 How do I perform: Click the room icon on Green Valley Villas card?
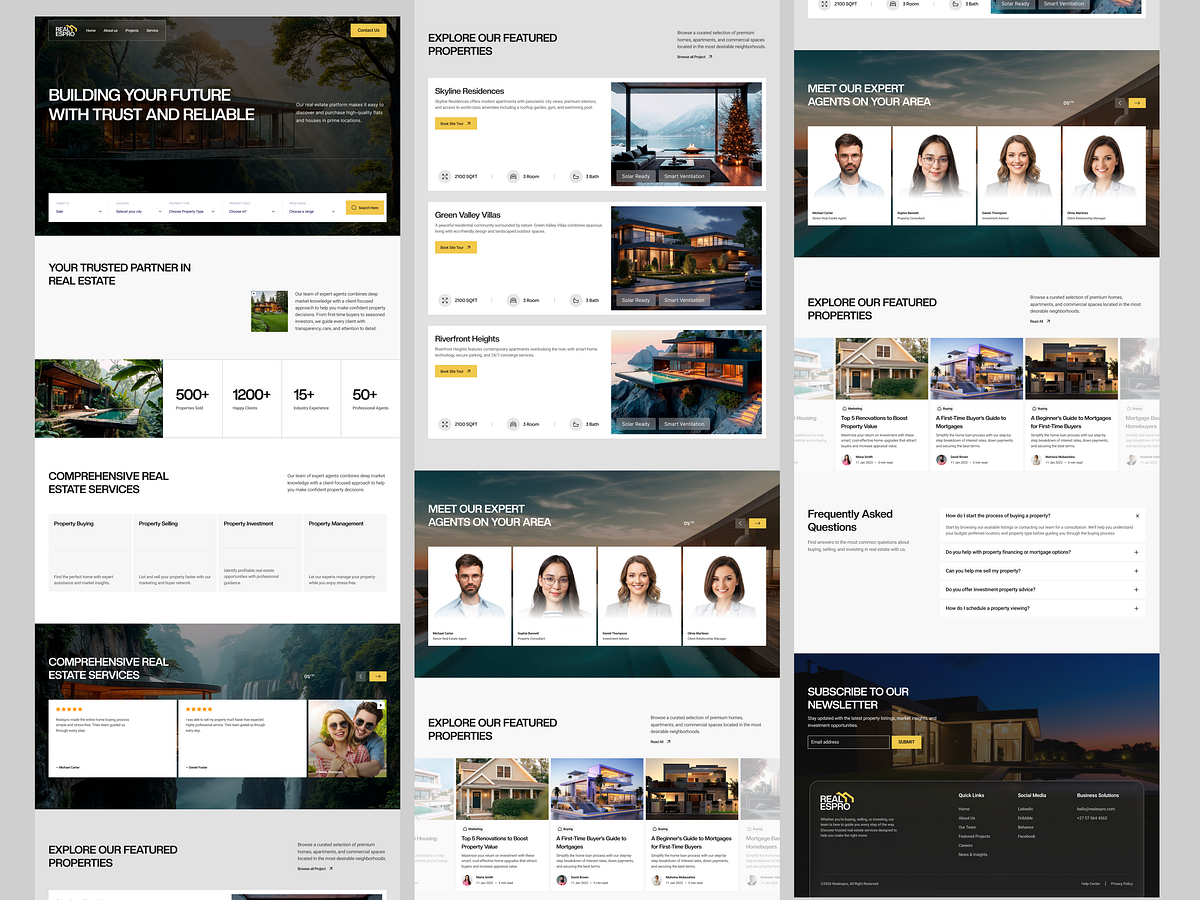513,300
